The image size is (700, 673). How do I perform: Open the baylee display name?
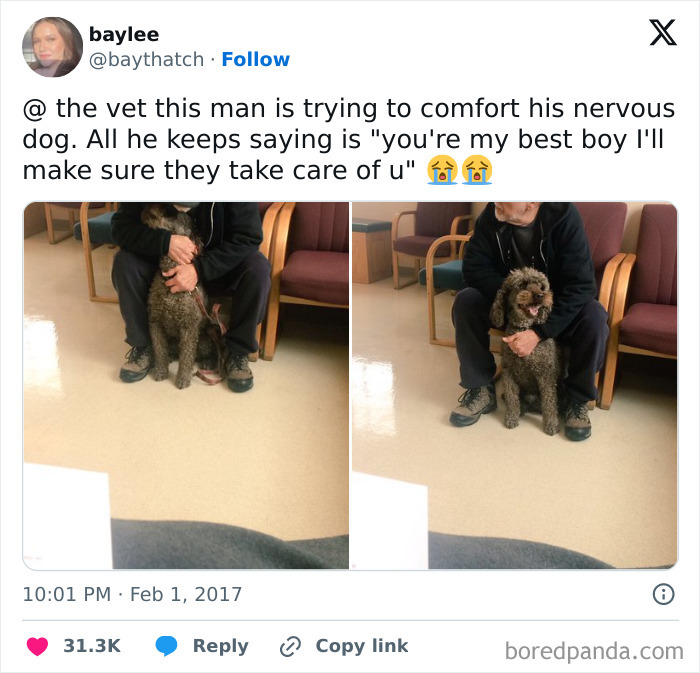pos(124,34)
